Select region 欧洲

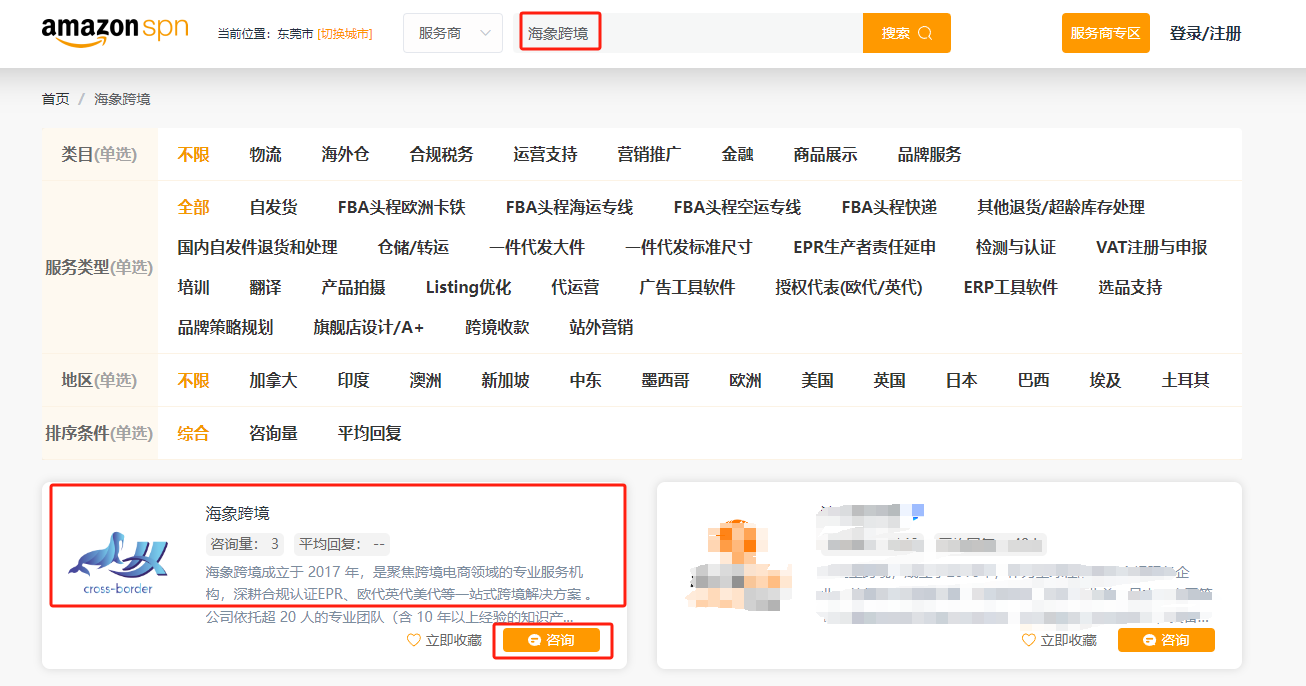[746, 380]
